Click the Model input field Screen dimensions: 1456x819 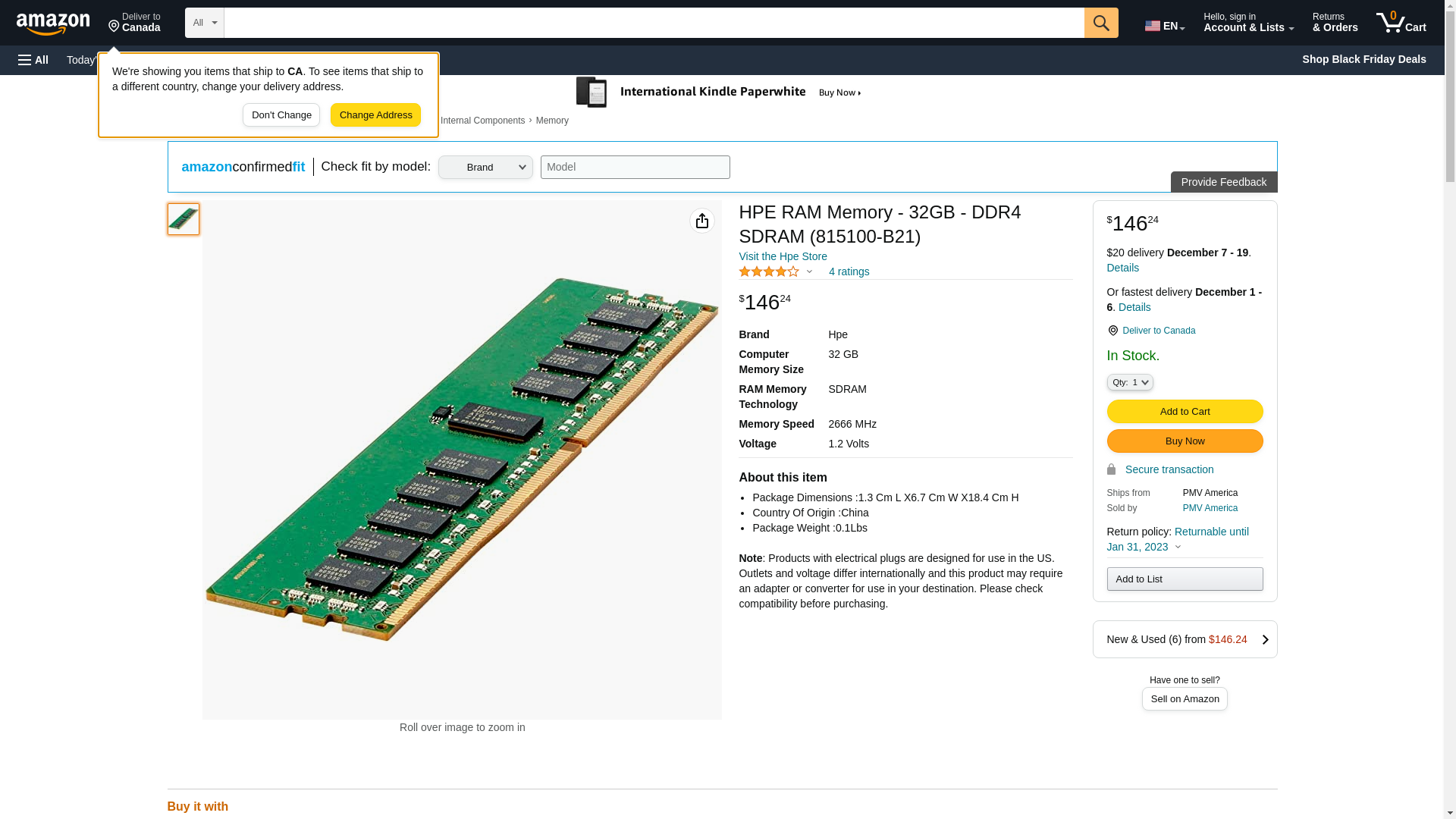click(635, 168)
